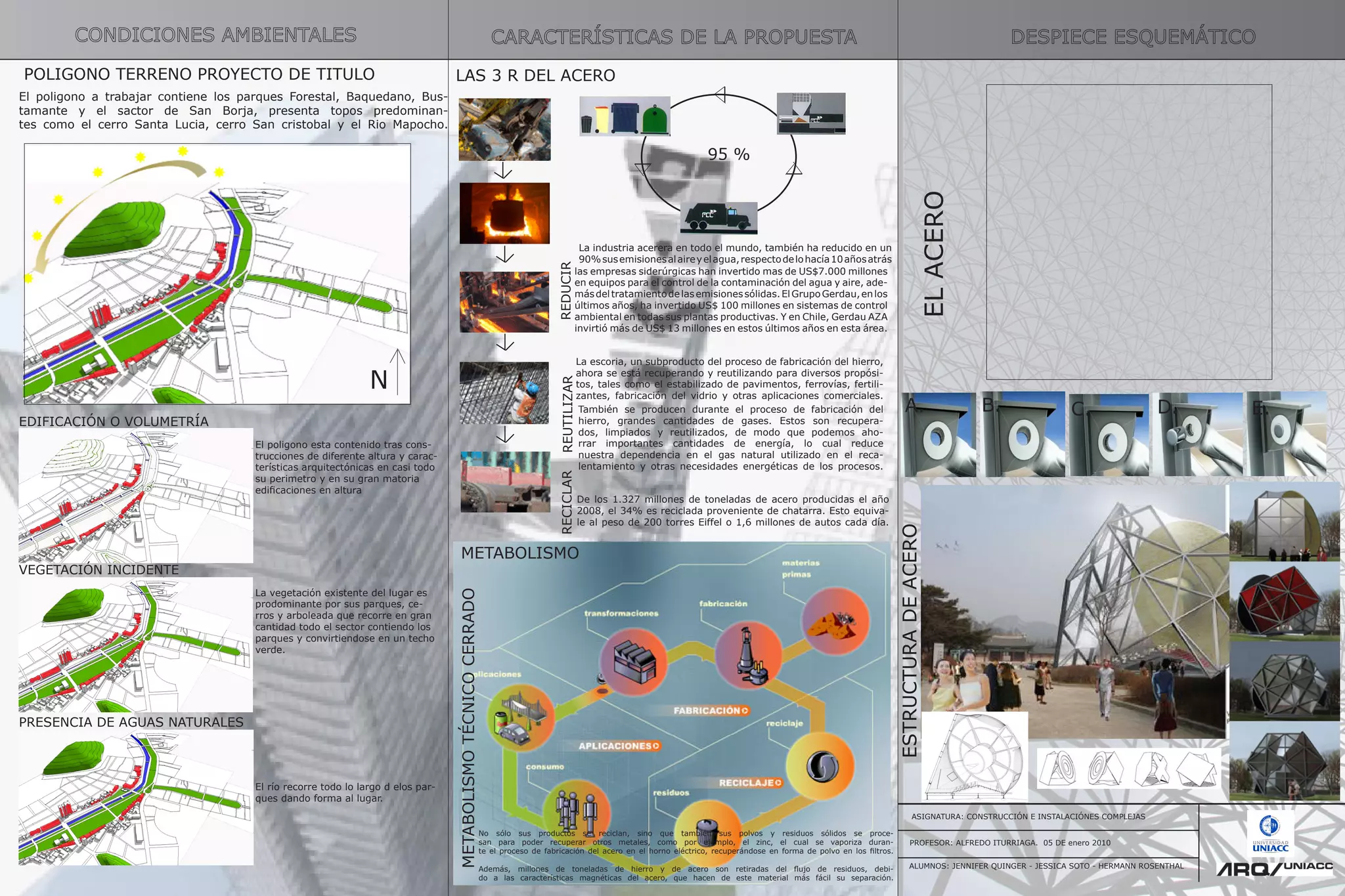Viewport: 1345px width, 896px height.
Task: Click the recycling bins image
Action: (625, 116)
